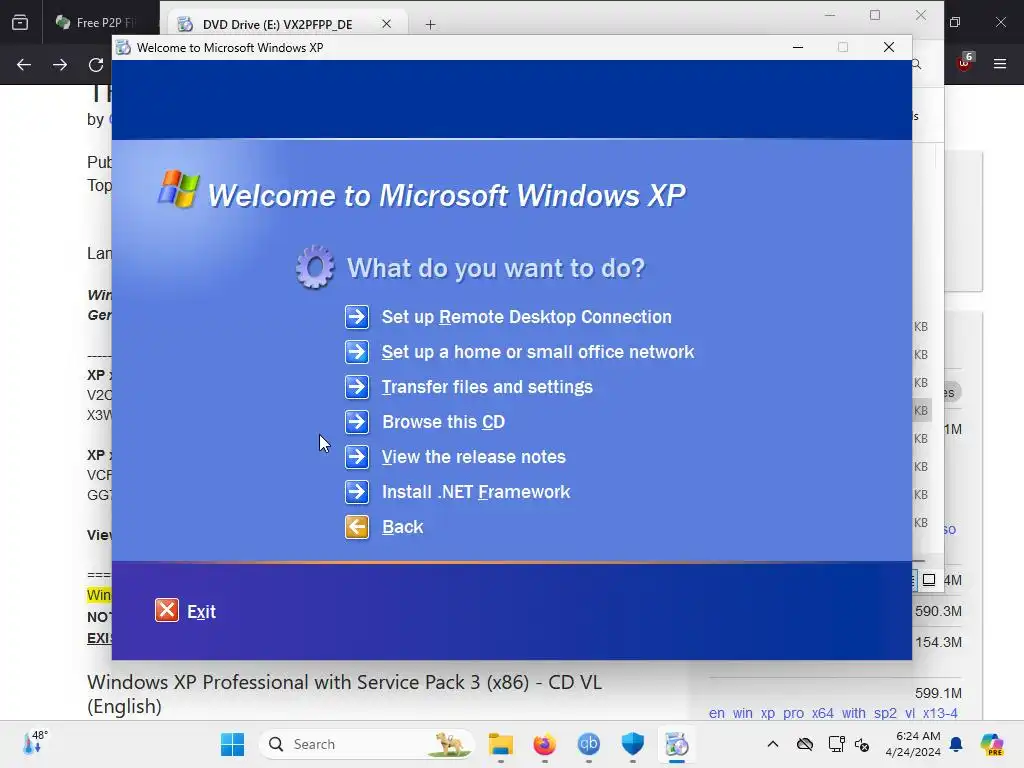Open the browser hamburger menu
Screen dimensions: 1024x768
pos(1000,64)
